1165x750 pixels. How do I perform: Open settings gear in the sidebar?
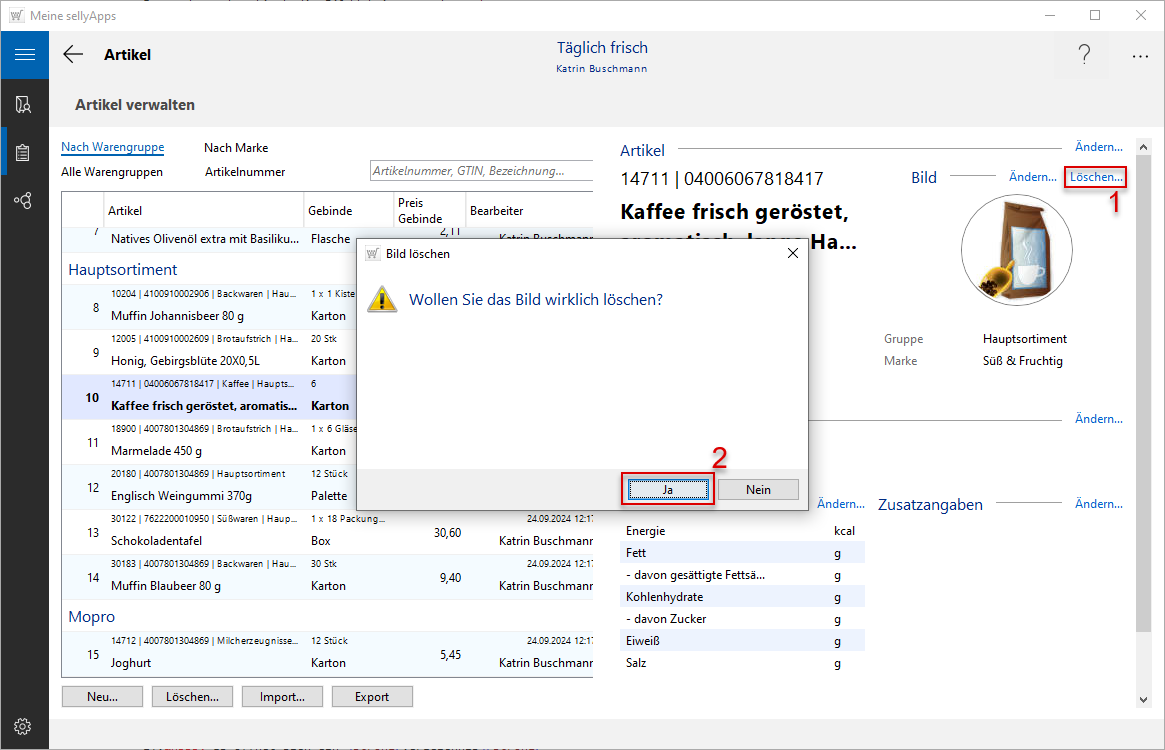24,726
